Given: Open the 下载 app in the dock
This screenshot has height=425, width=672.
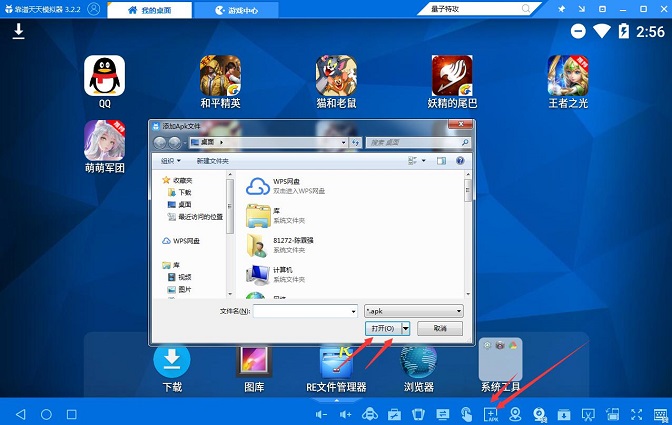Looking at the screenshot, I should click(172, 359).
